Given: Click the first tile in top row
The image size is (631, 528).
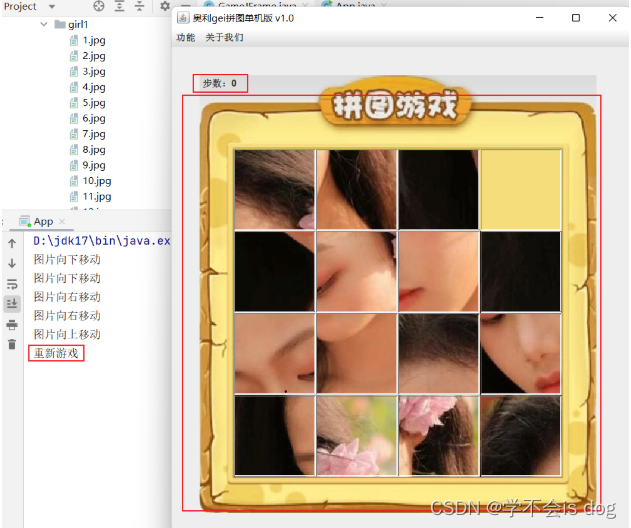Looking at the screenshot, I should [x=274, y=190].
